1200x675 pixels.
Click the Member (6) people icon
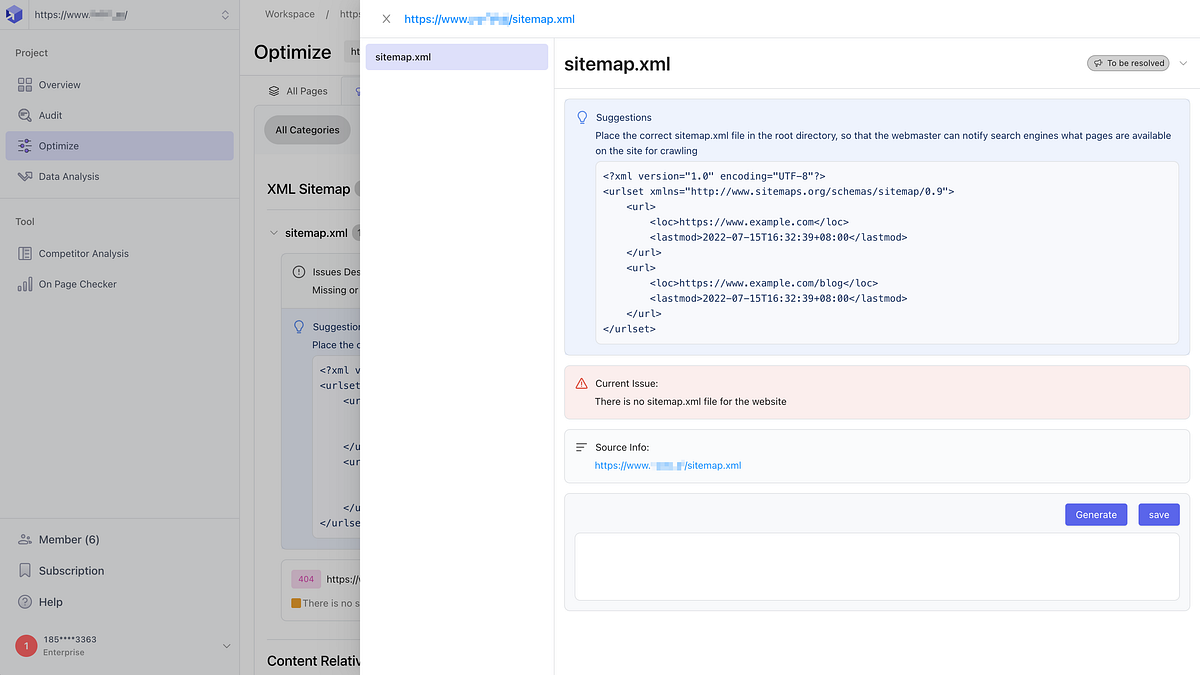(25, 540)
